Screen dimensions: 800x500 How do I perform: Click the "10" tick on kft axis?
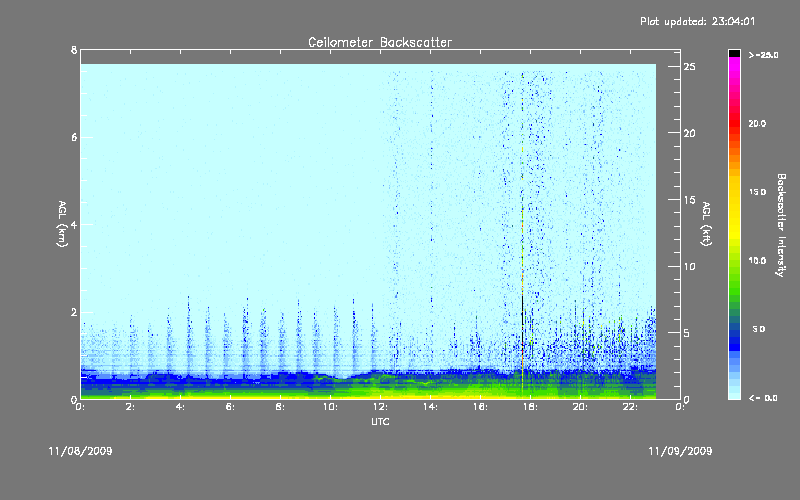689,266
